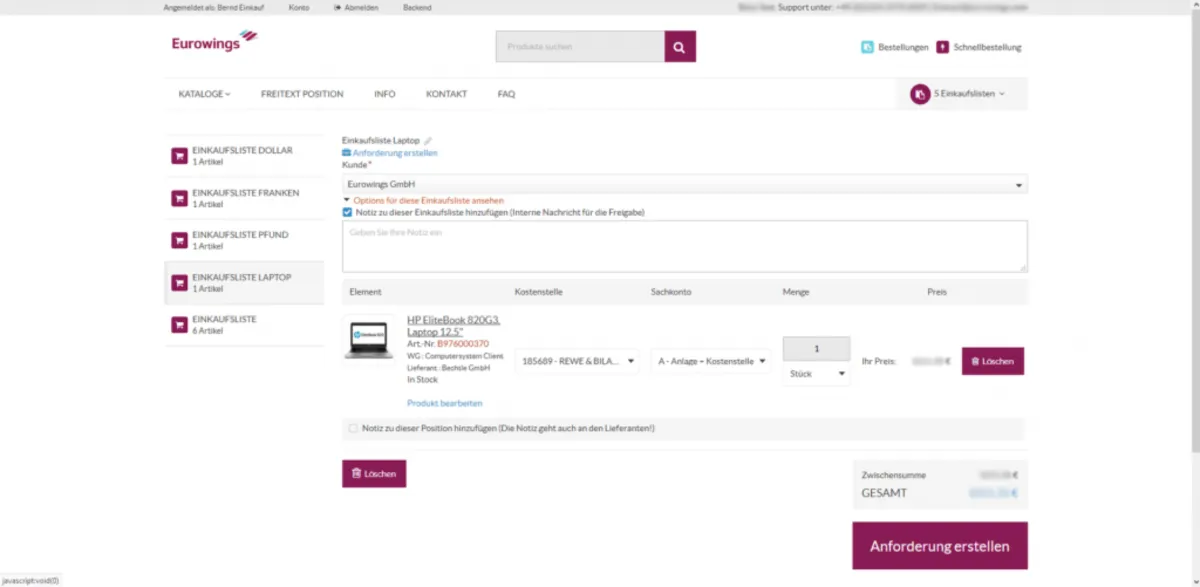Click the Eurowings logo
Image resolution: width=1200 pixels, height=587 pixels.
(x=214, y=42)
